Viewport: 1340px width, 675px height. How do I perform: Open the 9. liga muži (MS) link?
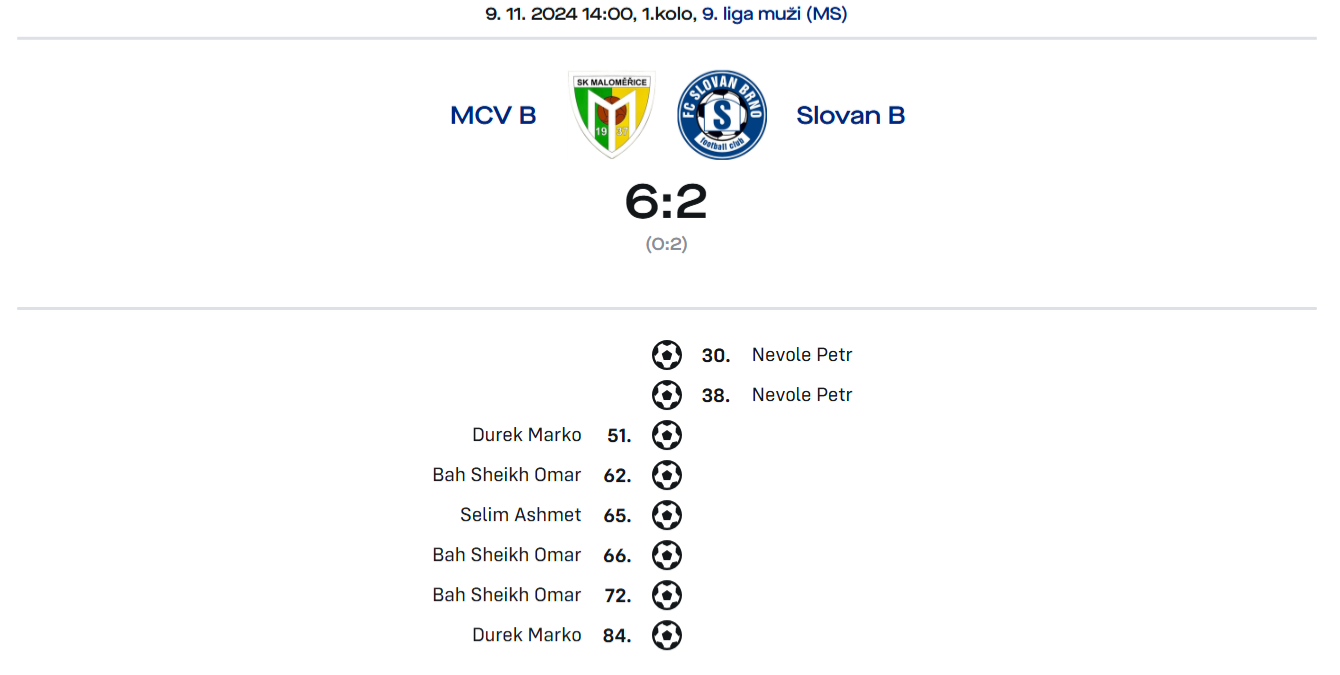pos(775,14)
